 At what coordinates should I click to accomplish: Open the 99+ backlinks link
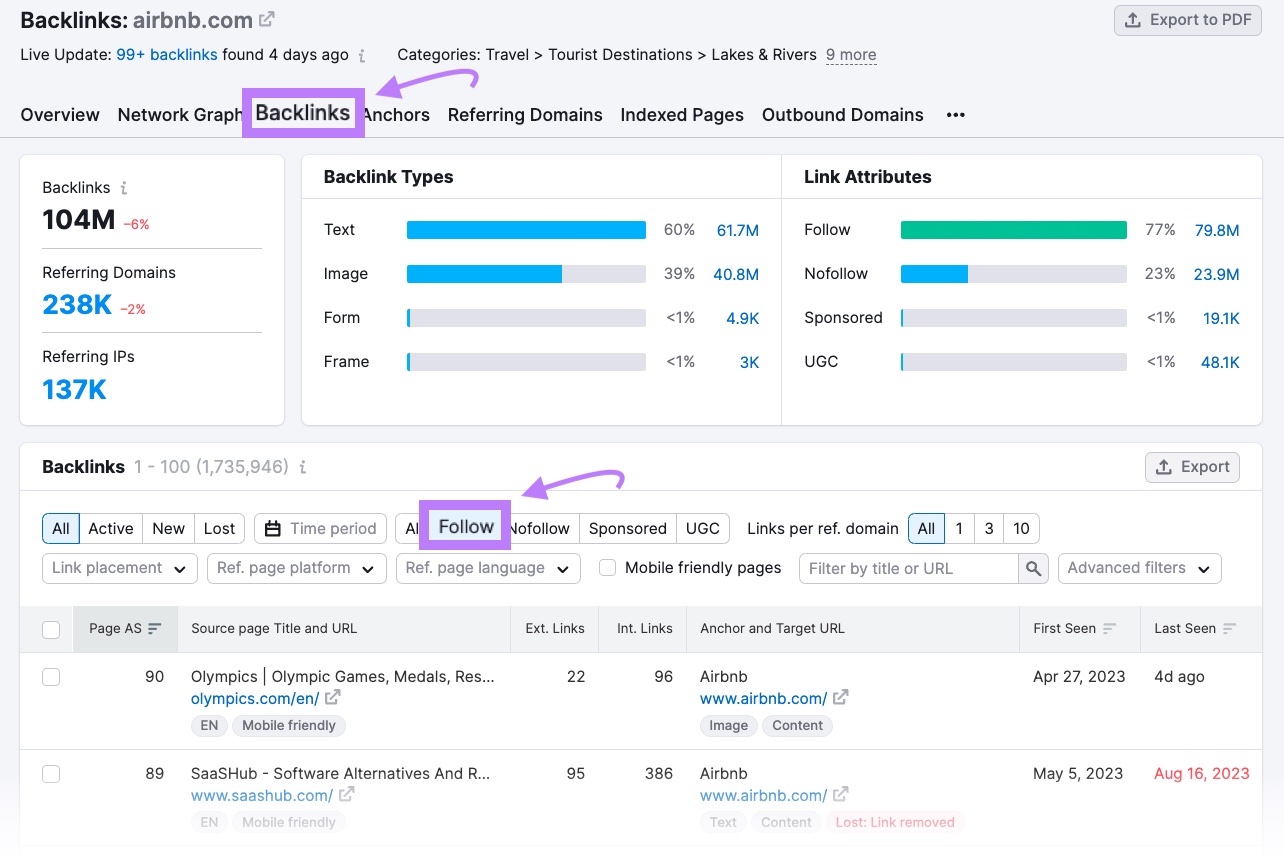[x=166, y=55]
